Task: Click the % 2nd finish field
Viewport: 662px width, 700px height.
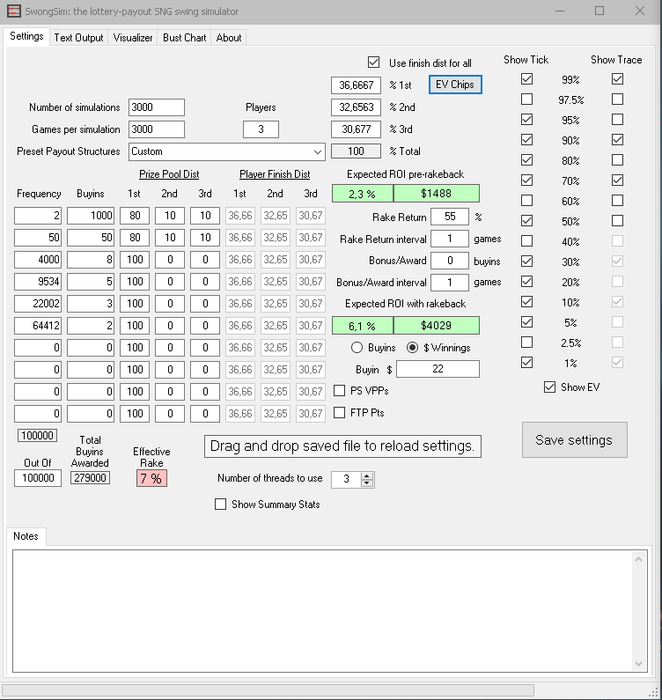Action: point(356,107)
